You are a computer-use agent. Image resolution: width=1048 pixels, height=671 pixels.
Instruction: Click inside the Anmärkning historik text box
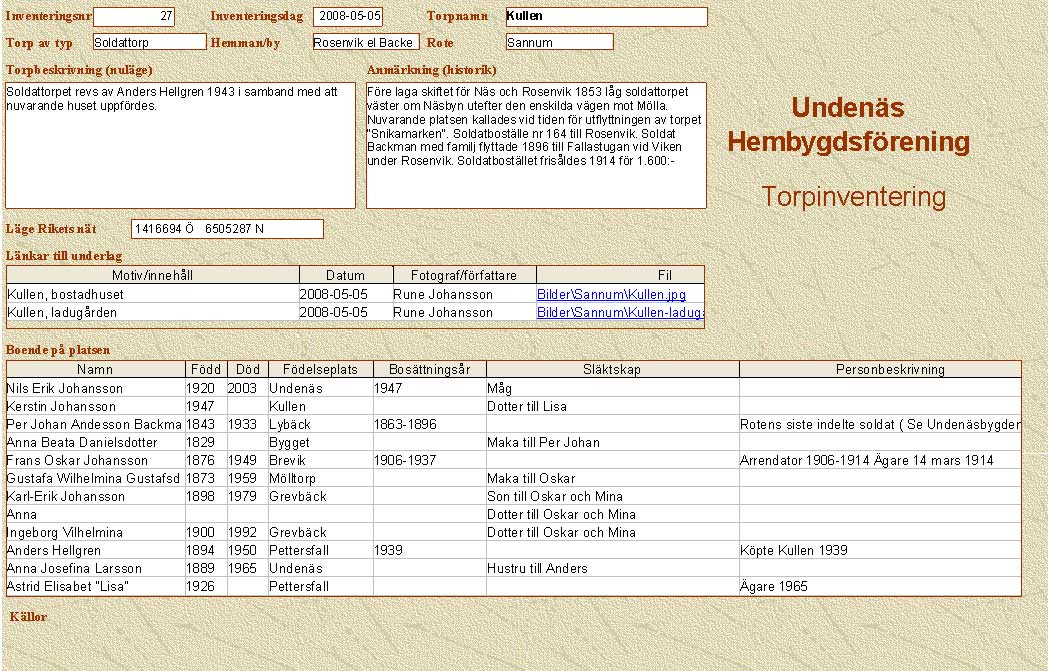(x=536, y=145)
